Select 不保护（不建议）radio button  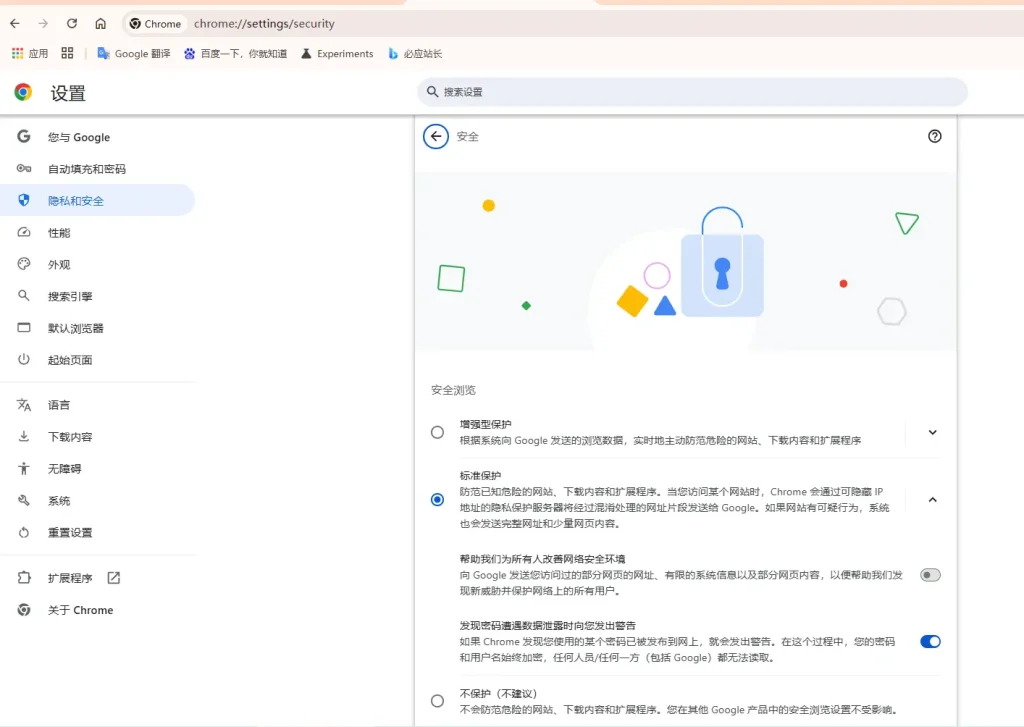point(438,701)
